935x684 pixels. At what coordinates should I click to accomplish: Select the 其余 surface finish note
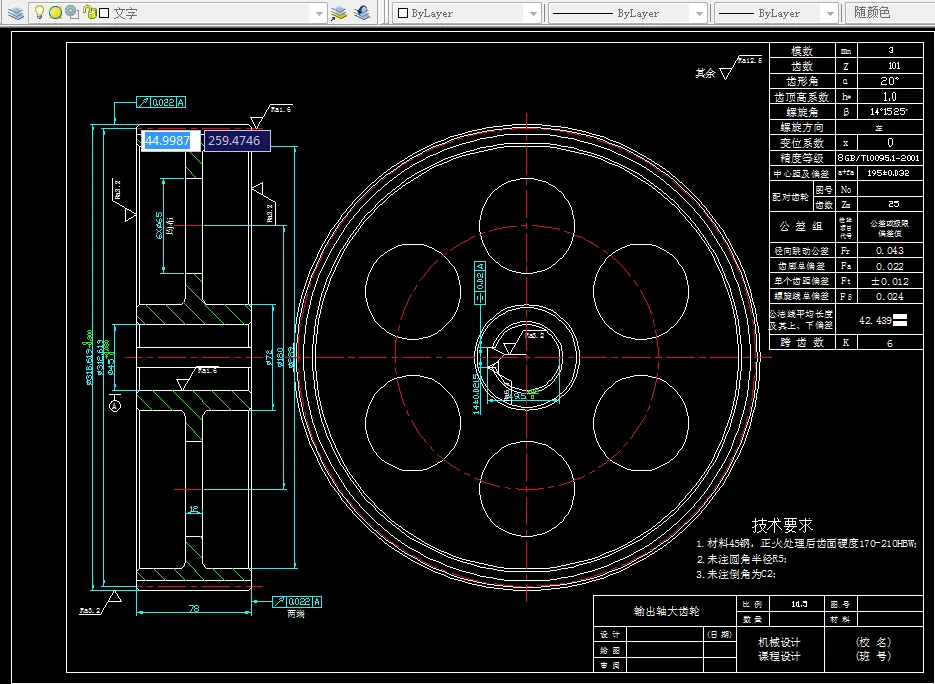click(705, 73)
